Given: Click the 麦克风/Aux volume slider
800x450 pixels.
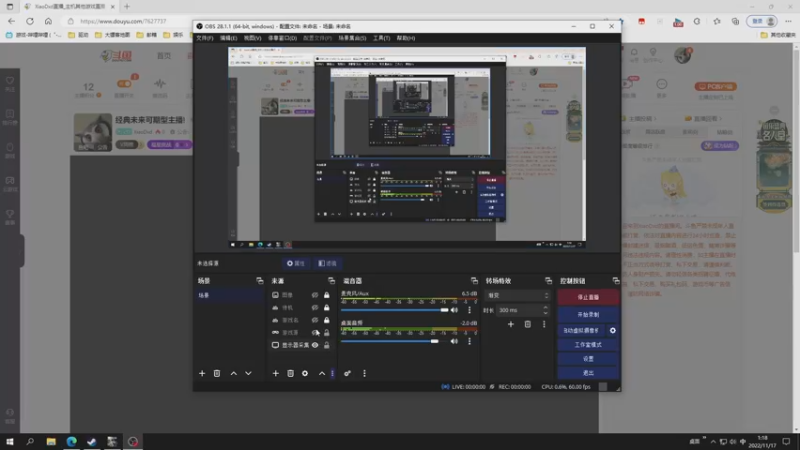Looking at the screenshot, I should 394,310.
